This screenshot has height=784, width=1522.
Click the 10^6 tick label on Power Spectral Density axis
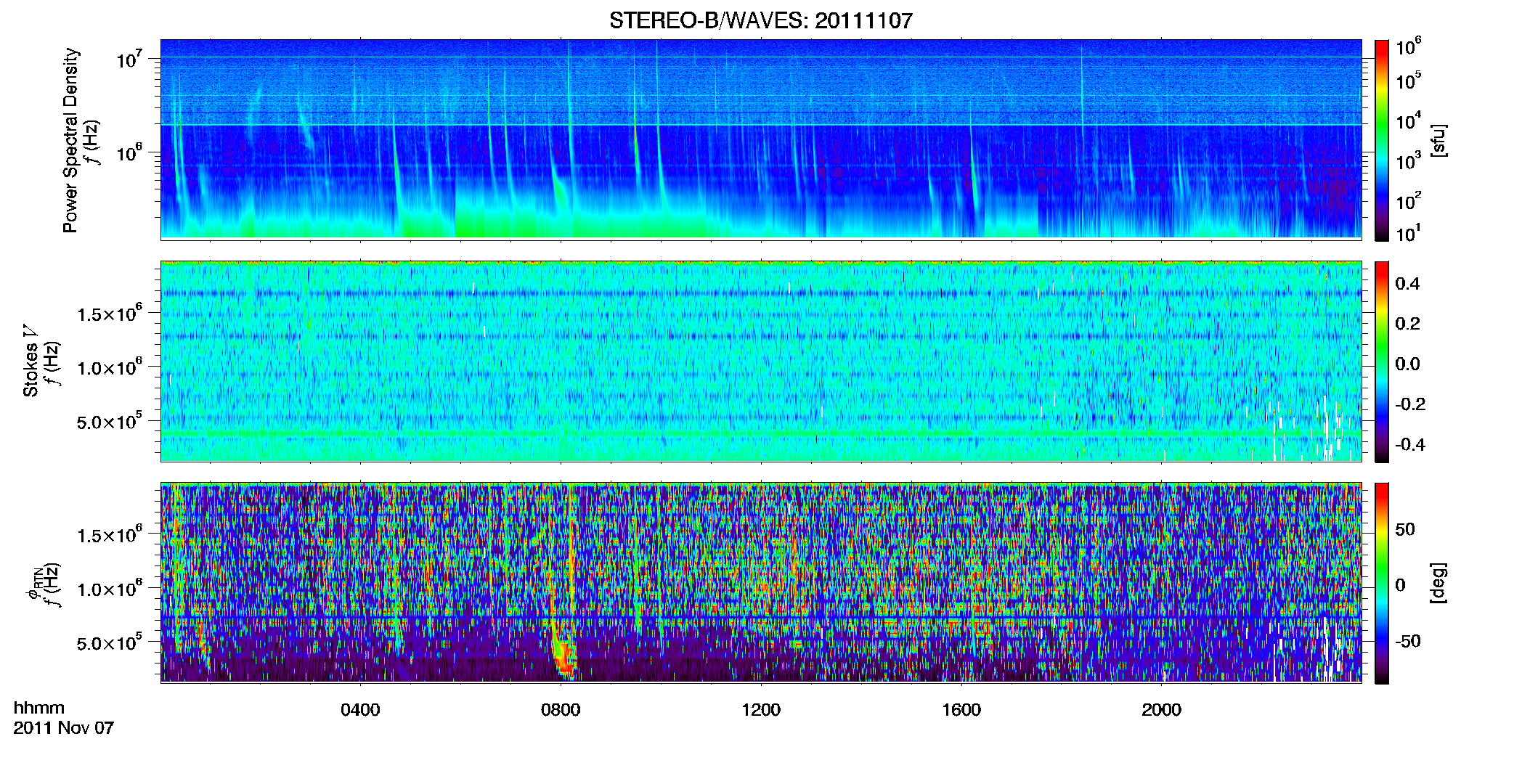point(130,153)
